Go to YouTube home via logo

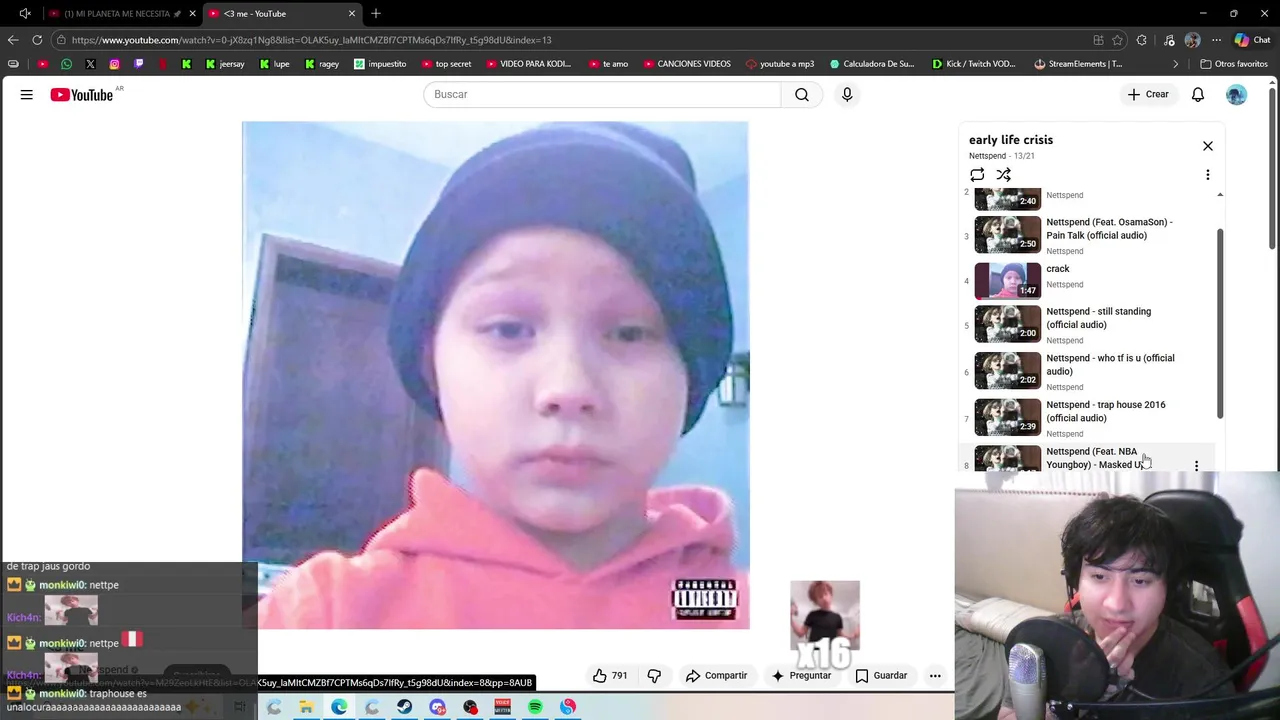[x=82, y=95]
